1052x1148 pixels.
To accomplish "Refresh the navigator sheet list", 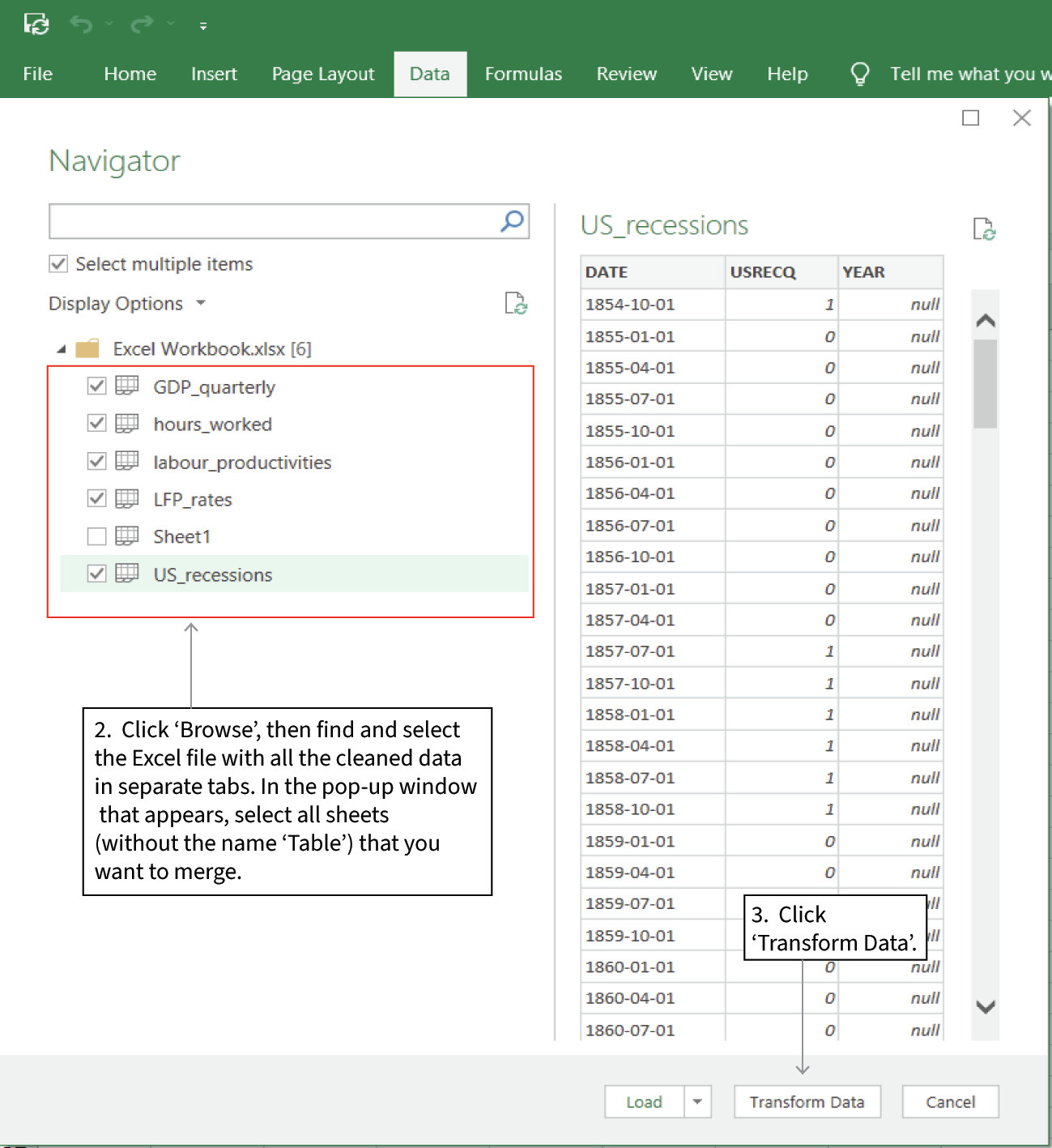I will coord(517,304).
